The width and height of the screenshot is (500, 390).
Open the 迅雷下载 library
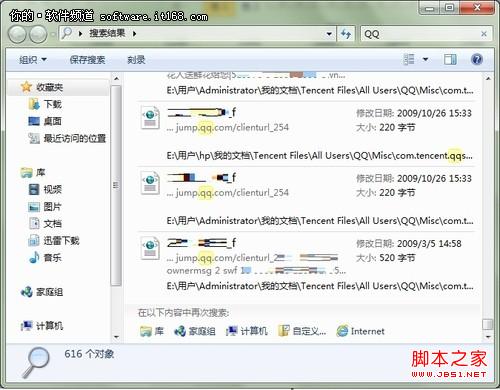(61, 241)
